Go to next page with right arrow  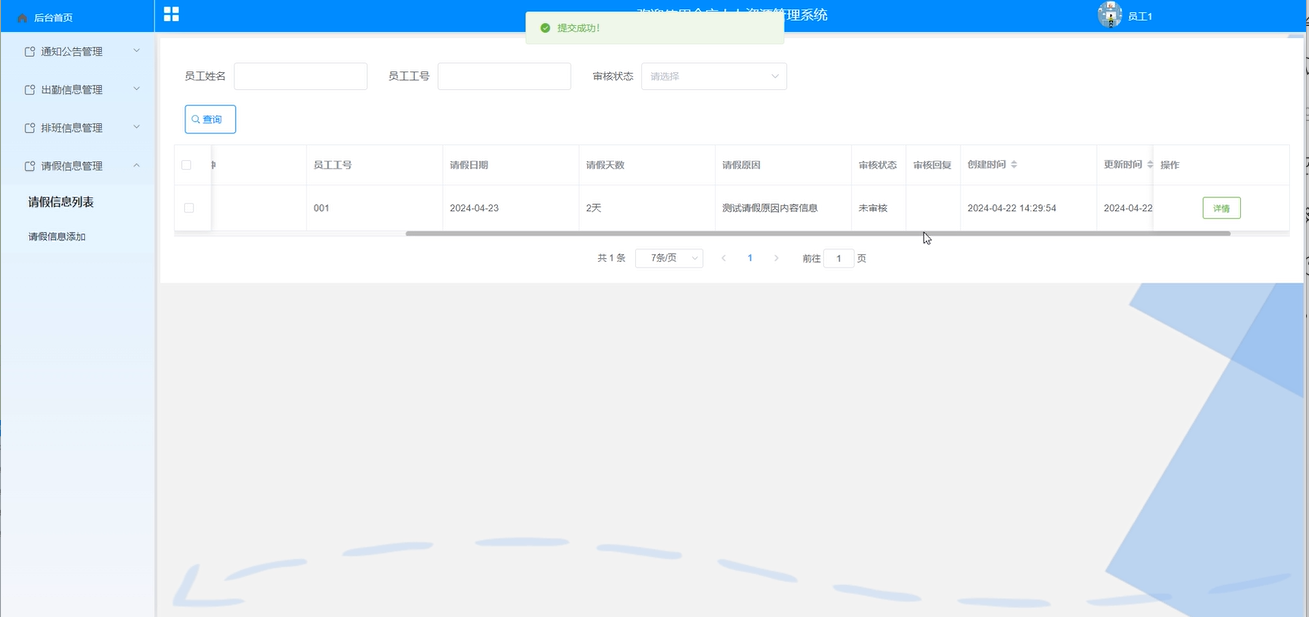(776, 258)
